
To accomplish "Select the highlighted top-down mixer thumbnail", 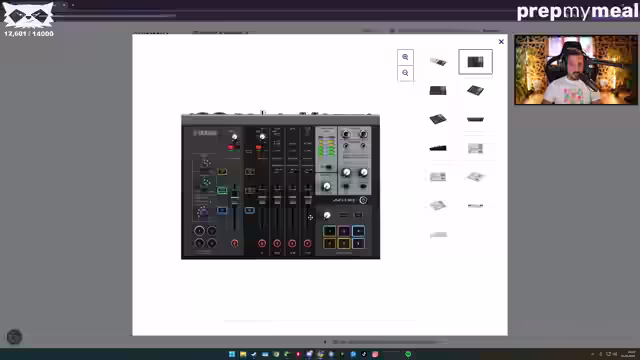I will (476, 62).
